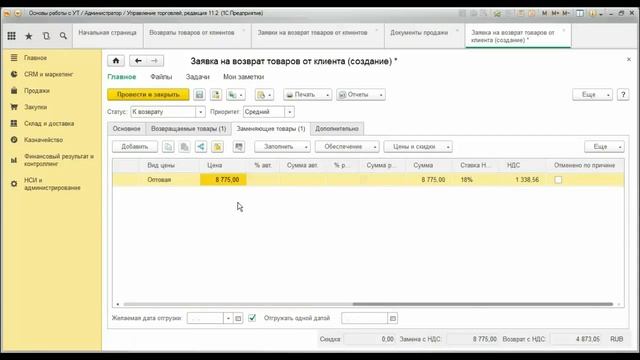Open the Create based on dropdown icon
640x360 pixels.
pos(236,95)
